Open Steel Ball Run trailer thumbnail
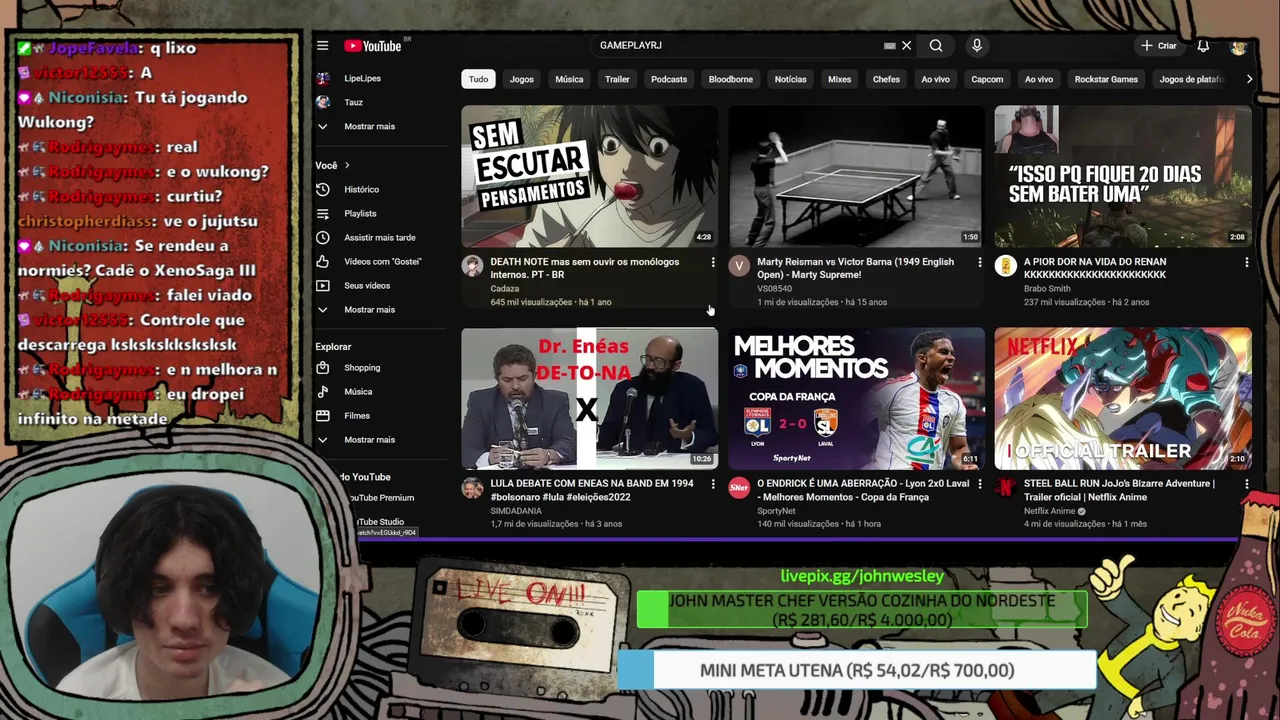Viewport: 1280px width, 720px height. [1123, 398]
